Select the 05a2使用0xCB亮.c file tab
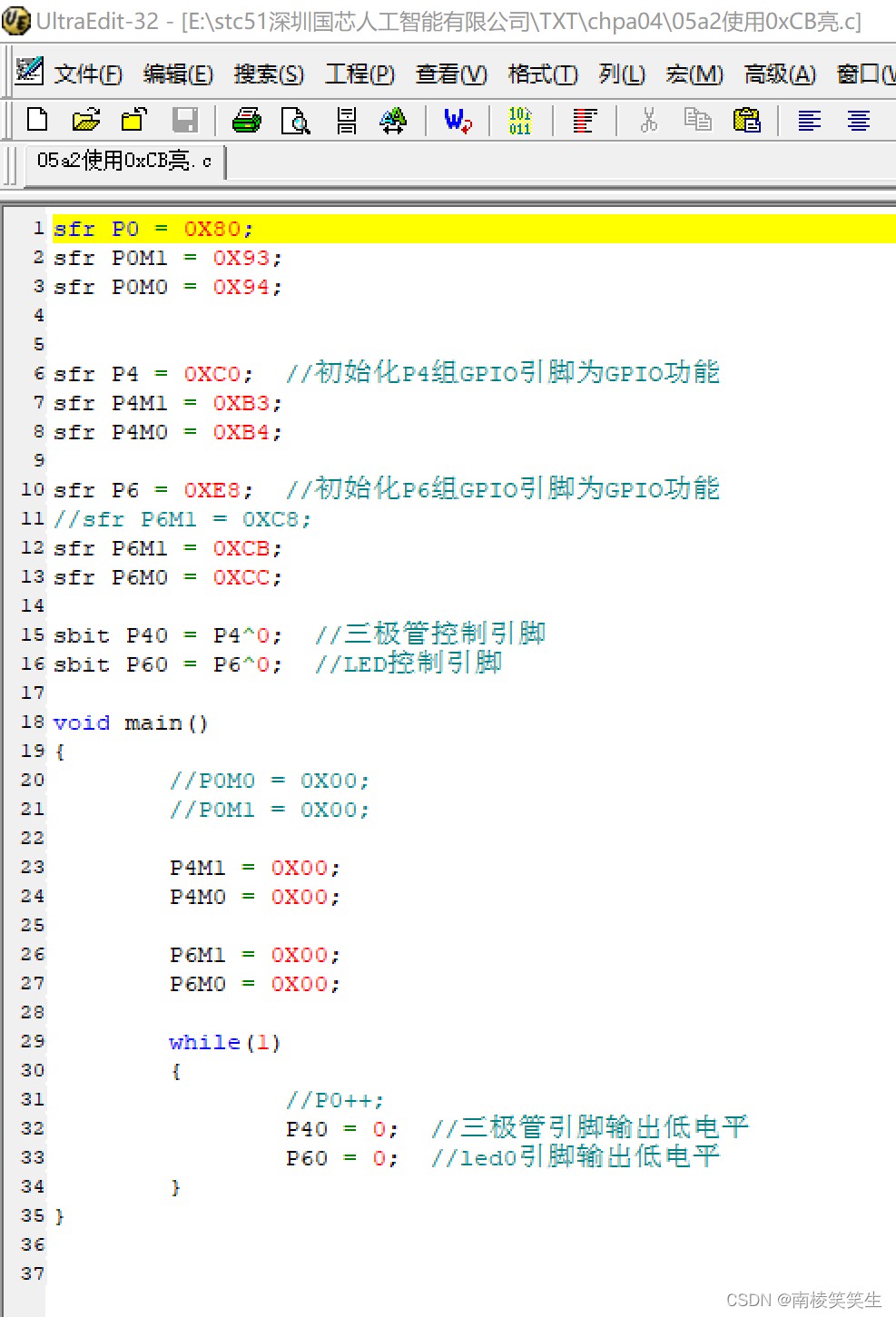Screen dimensions: 896x1317 click(124, 162)
